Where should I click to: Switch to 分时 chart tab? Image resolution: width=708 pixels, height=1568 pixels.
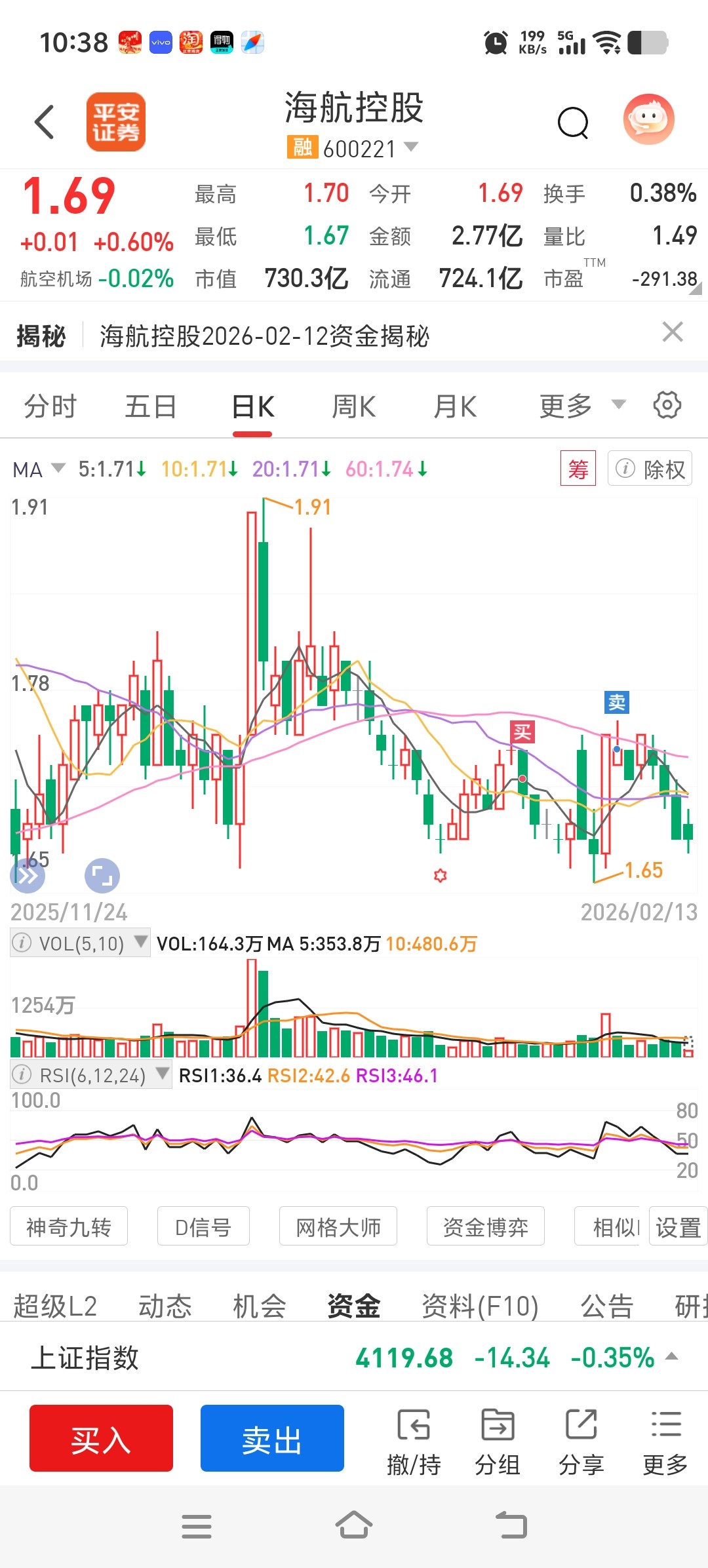(50, 406)
